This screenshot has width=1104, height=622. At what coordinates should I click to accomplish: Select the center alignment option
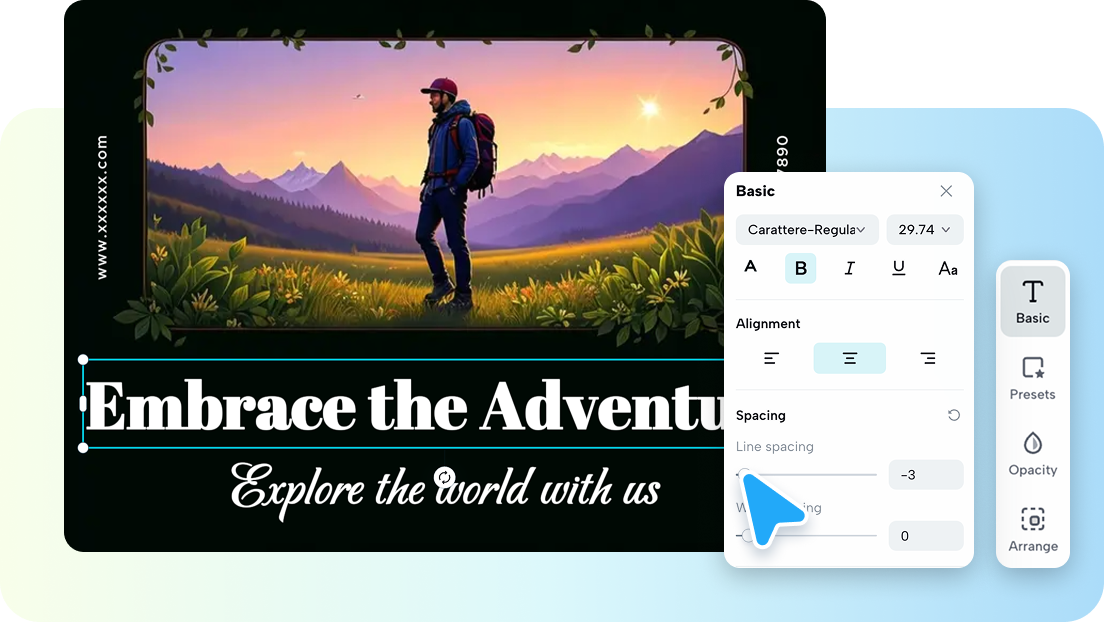point(849,358)
